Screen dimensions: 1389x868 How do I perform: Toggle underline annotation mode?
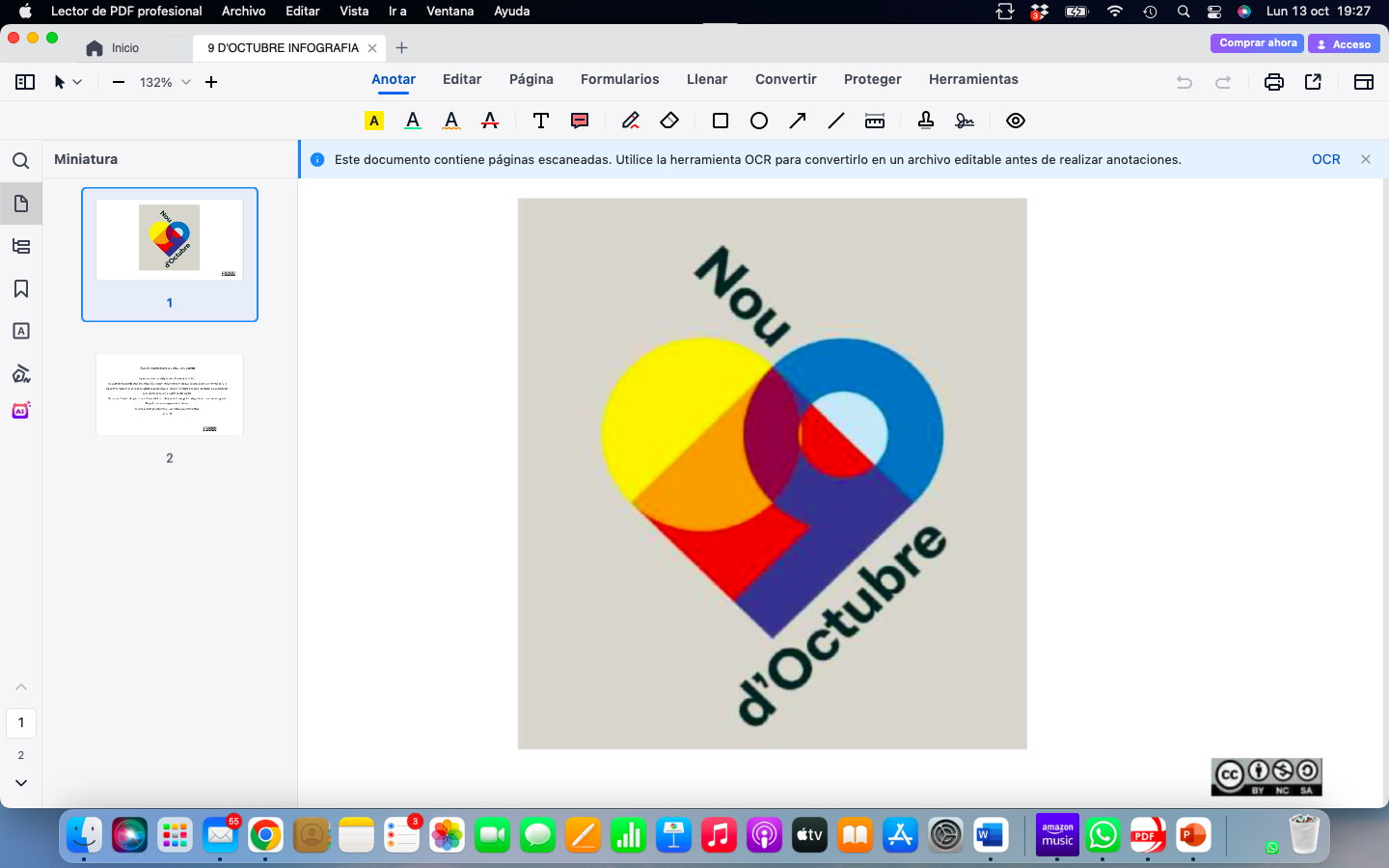click(x=412, y=121)
